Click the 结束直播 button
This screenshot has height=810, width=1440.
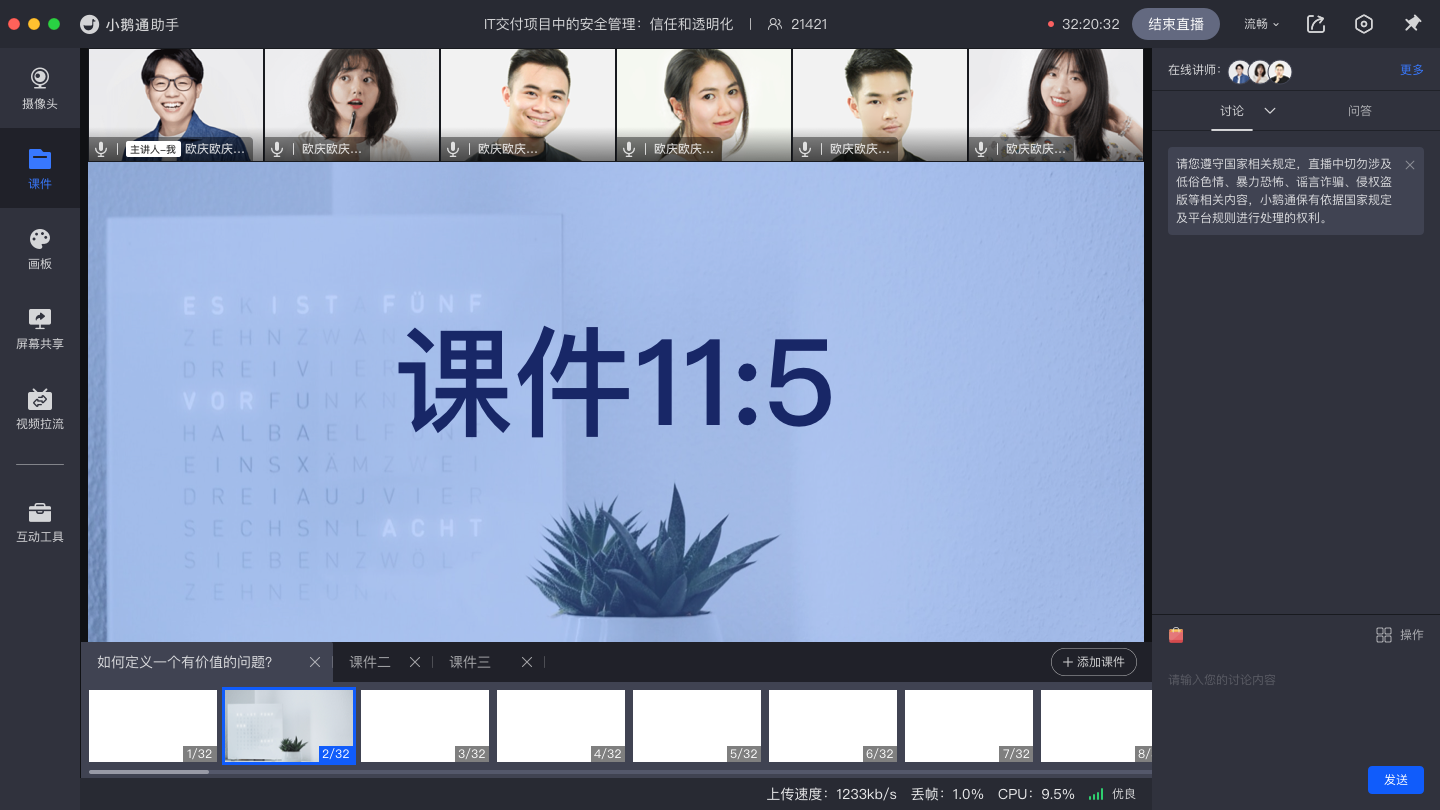(x=1176, y=24)
